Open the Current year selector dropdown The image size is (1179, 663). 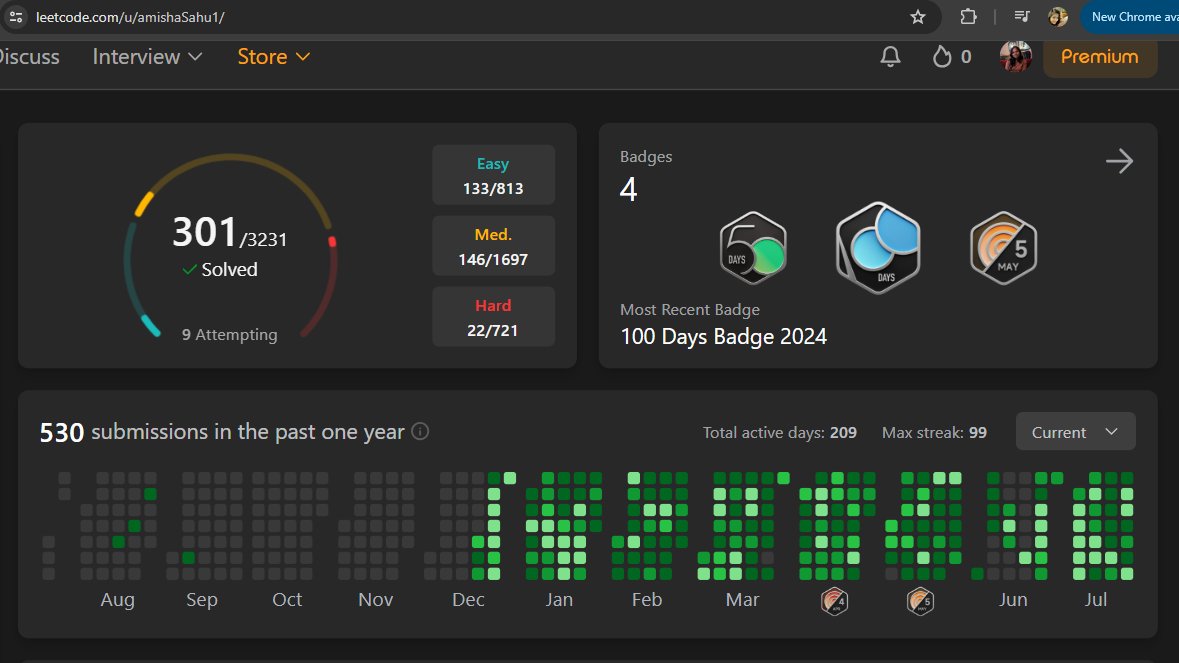[x=1075, y=431]
